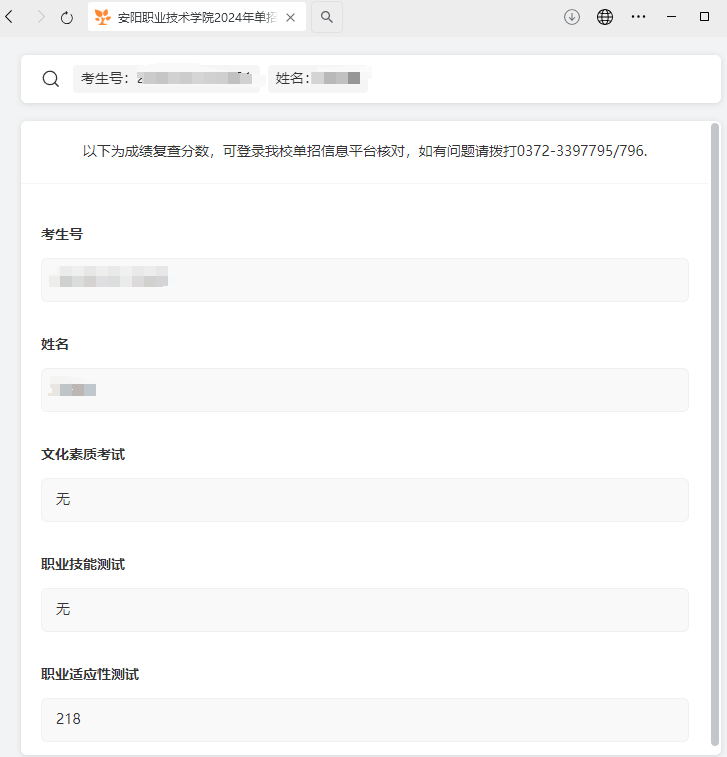Click the 考生号 search chip at top

(165, 79)
